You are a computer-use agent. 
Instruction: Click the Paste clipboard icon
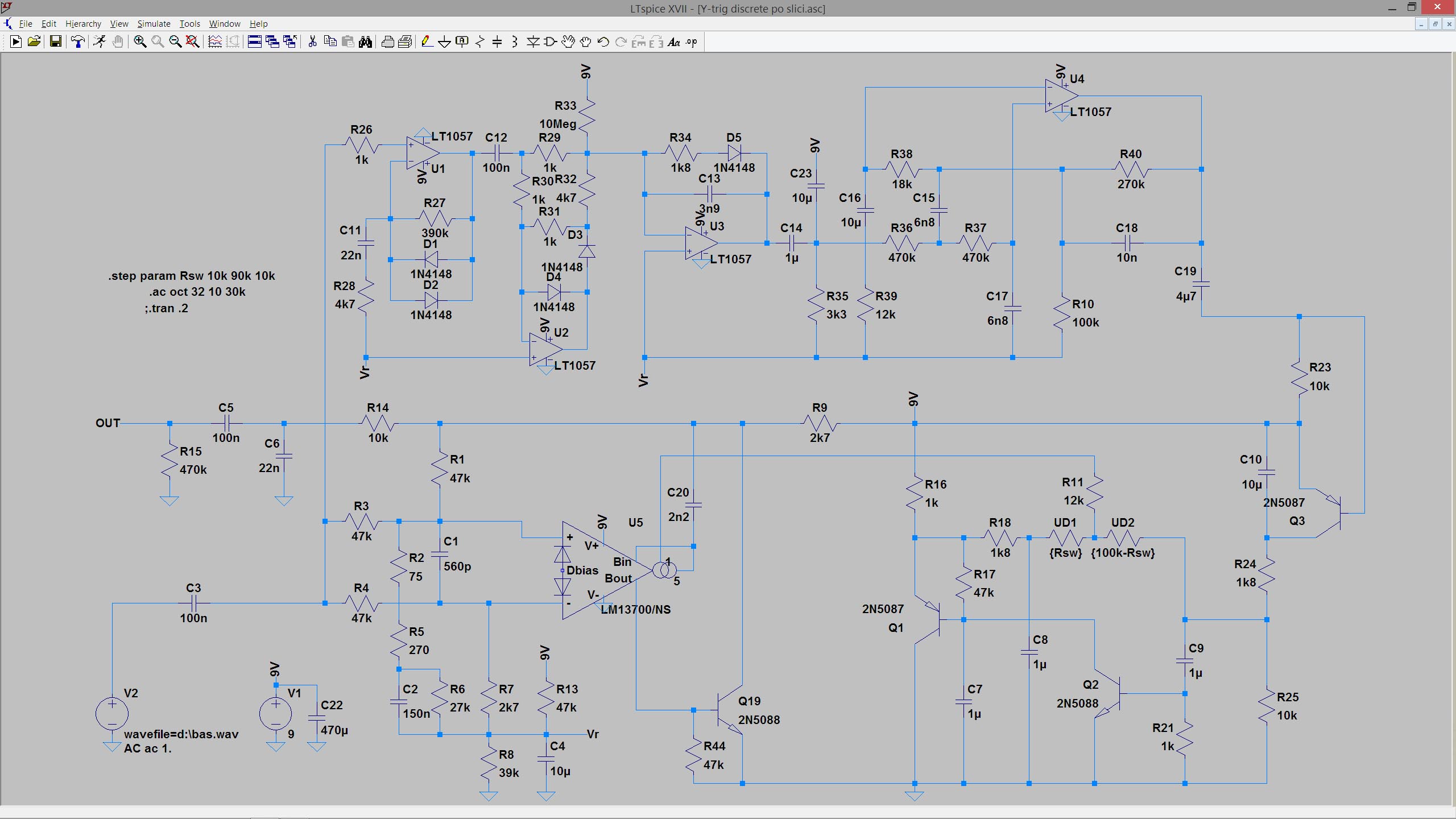click(348, 42)
